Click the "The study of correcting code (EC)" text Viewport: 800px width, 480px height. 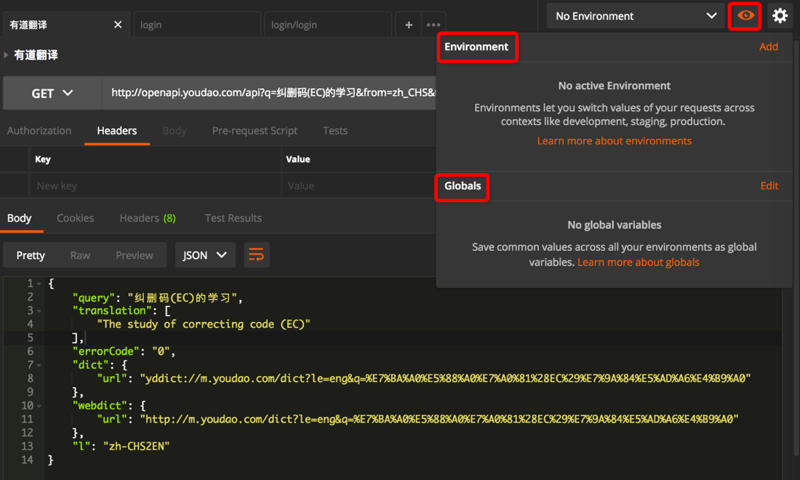[204, 324]
